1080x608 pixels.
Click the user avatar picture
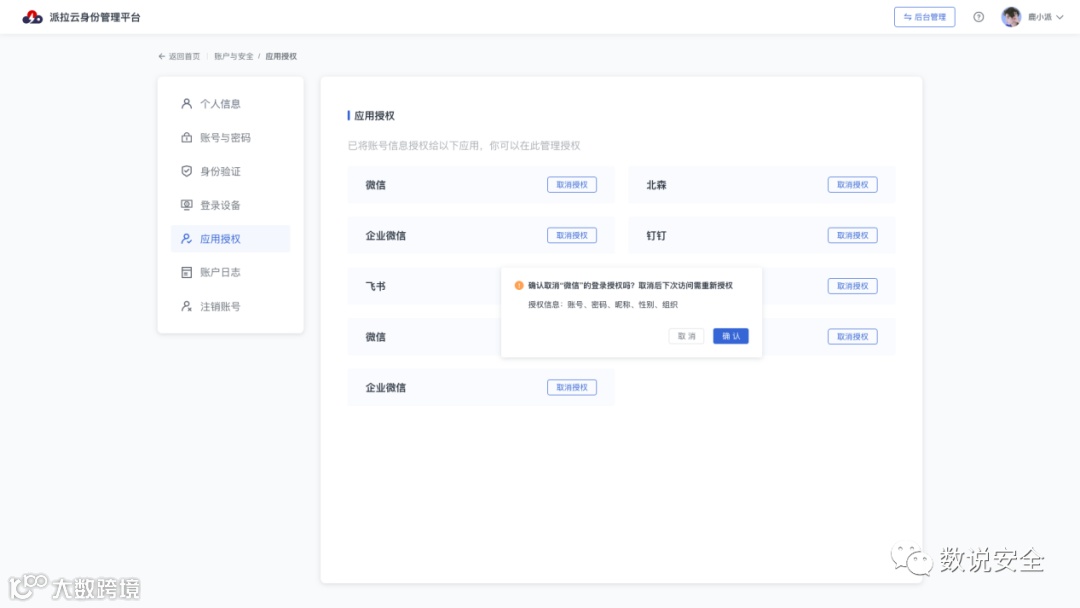tap(1010, 17)
